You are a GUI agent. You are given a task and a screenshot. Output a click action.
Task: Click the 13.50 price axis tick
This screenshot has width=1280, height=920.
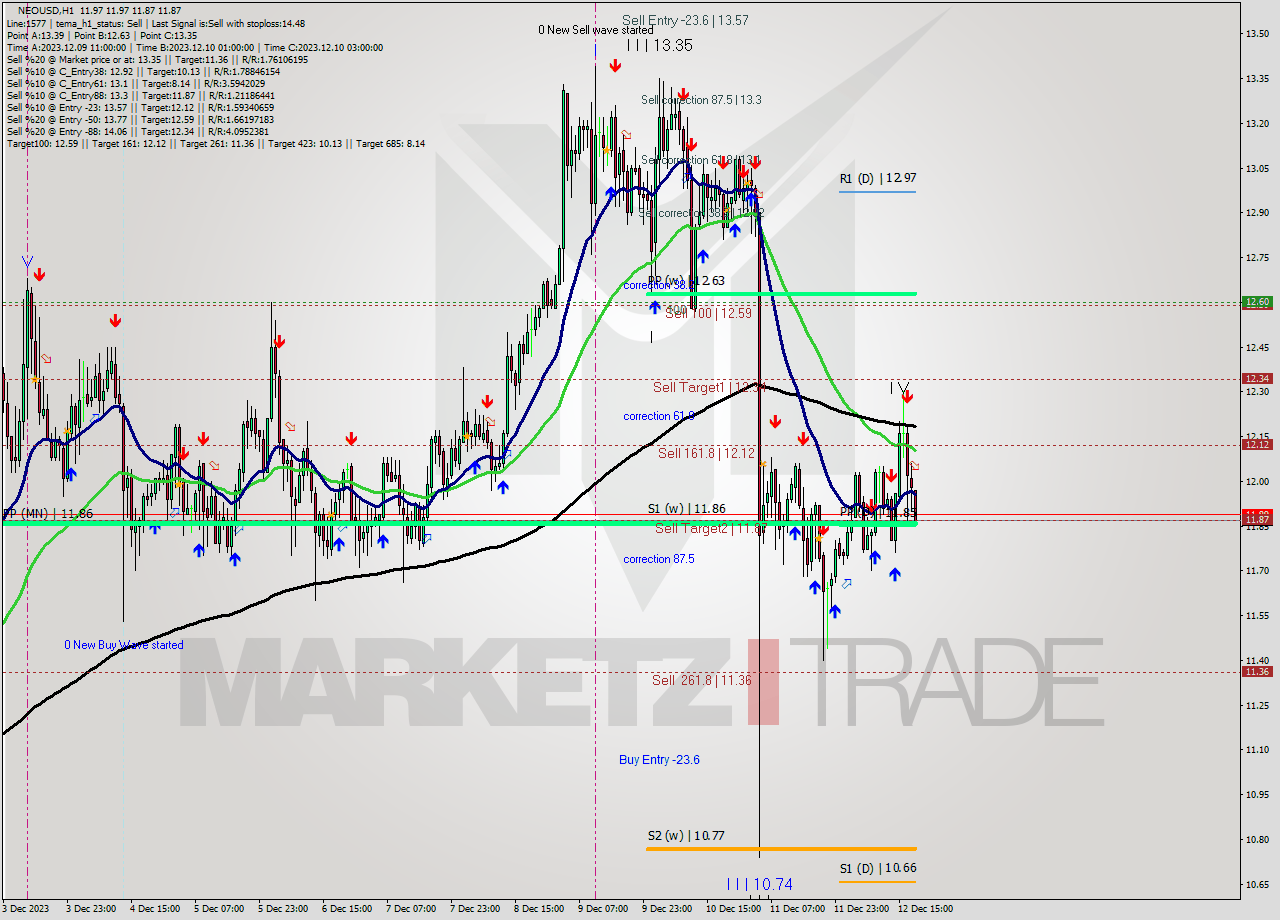[x=1257, y=34]
